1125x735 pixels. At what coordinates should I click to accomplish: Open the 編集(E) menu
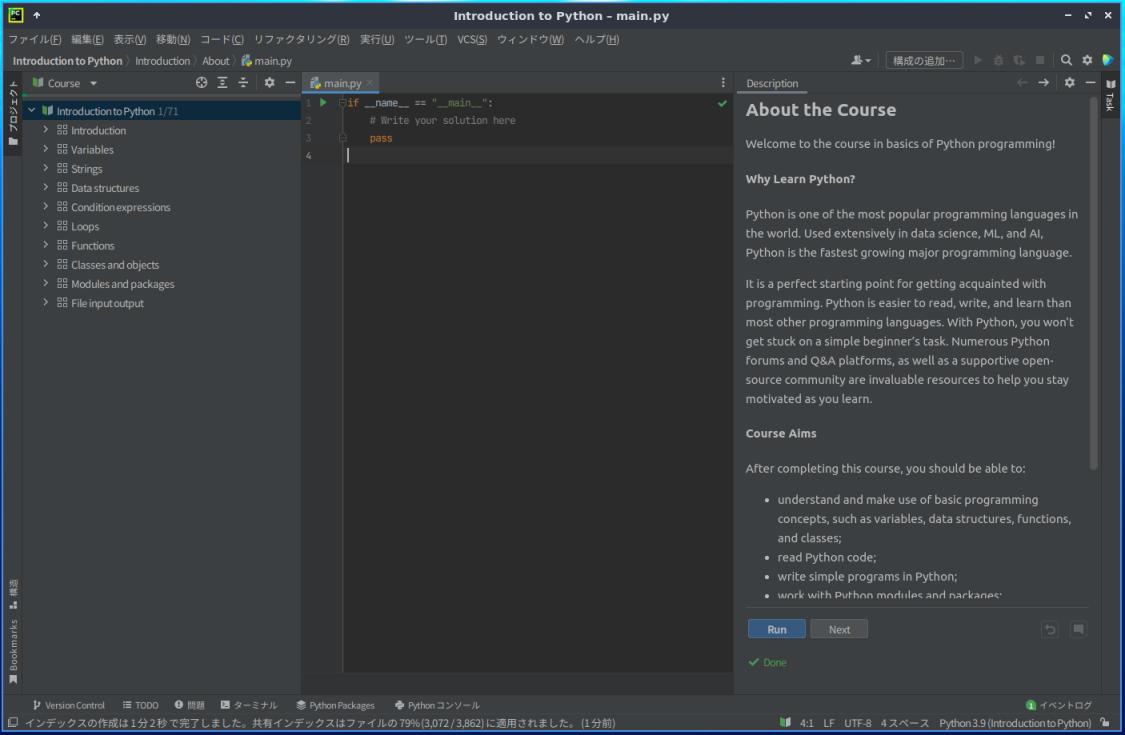pos(87,39)
